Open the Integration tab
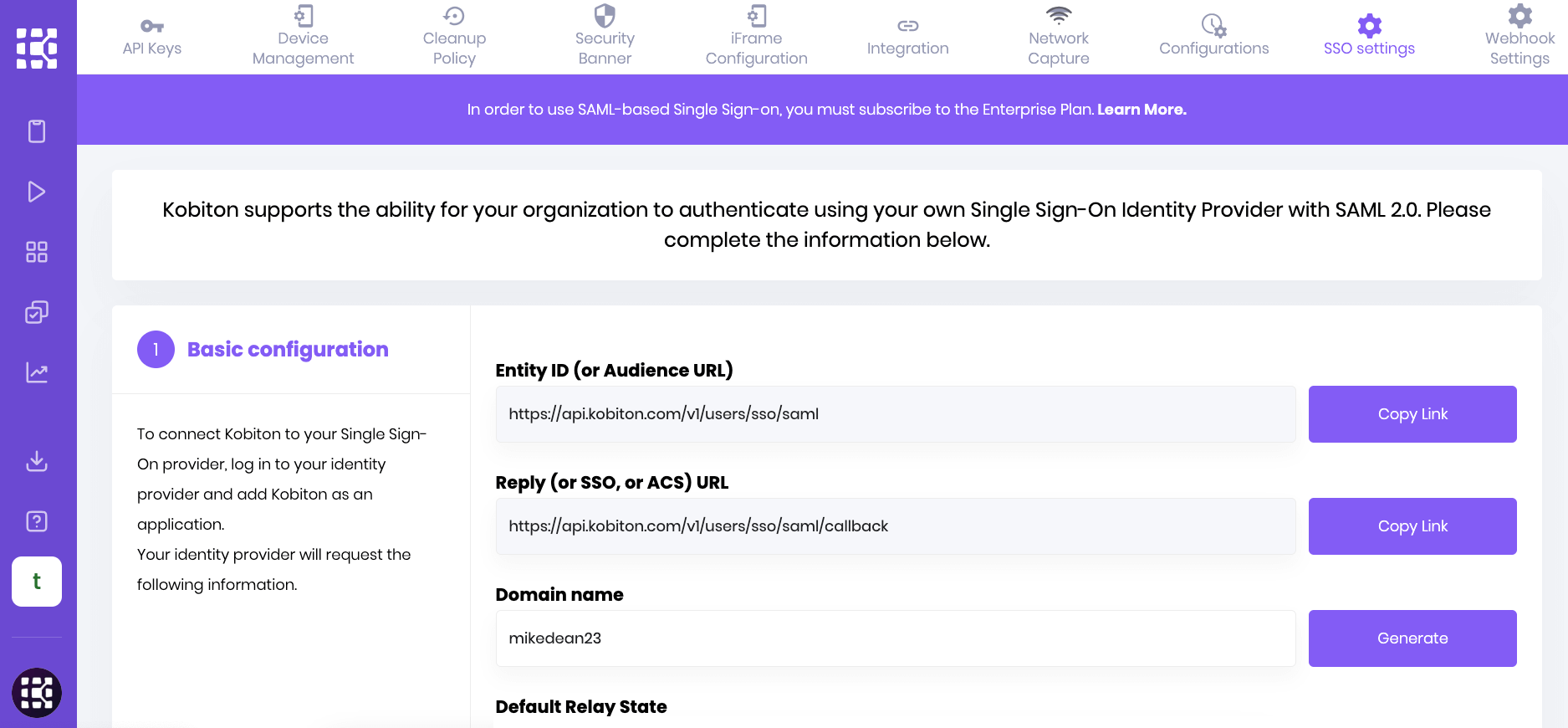The image size is (1568, 728). pyautogui.click(x=908, y=38)
